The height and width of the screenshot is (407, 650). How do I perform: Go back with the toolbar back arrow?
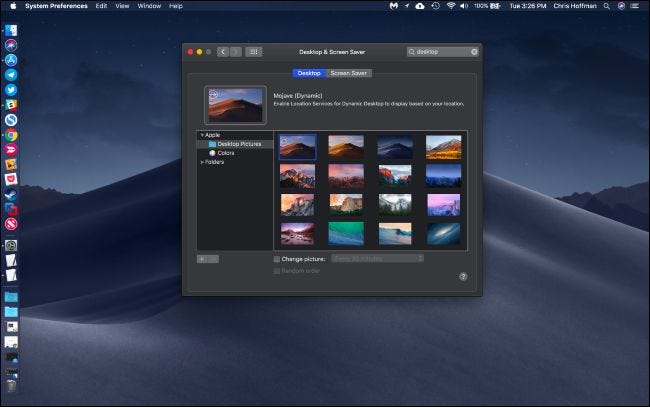[x=222, y=51]
